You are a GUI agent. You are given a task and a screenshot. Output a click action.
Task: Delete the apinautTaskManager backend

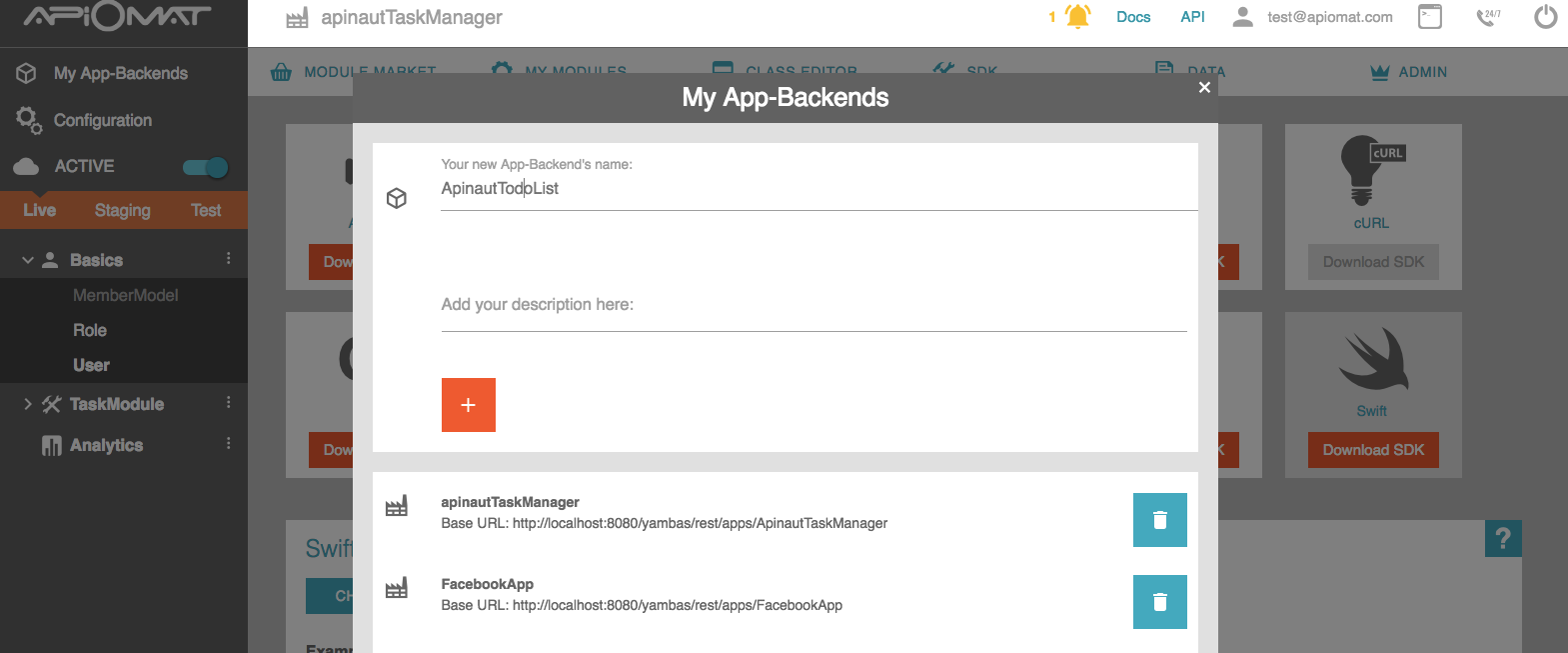click(x=1160, y=520)
